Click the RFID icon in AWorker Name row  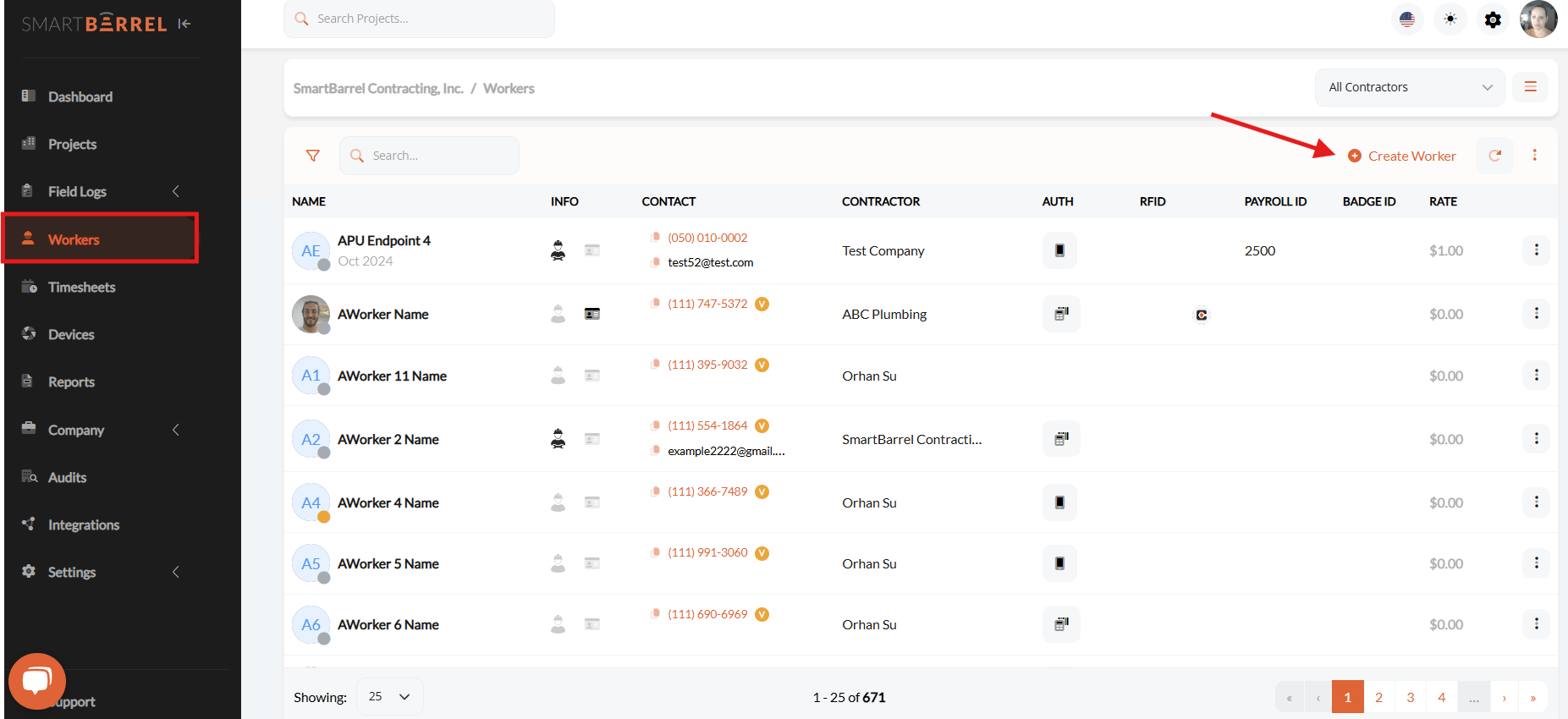tap(1202, 315)
